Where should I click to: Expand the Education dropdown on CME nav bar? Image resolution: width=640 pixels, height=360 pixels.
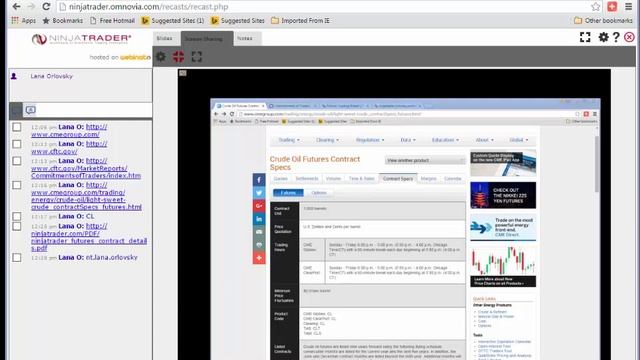[x=445, y=140]
